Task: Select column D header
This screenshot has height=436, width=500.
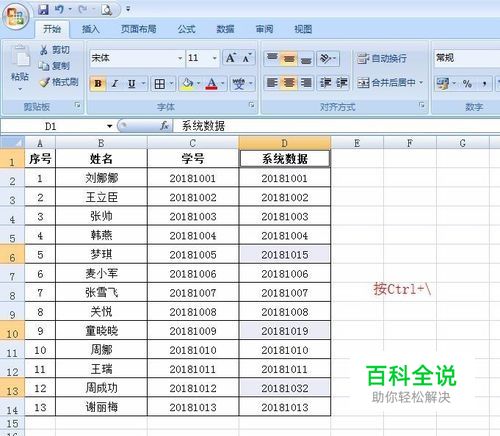Action: pyautogui.click(x=284, y=143)
